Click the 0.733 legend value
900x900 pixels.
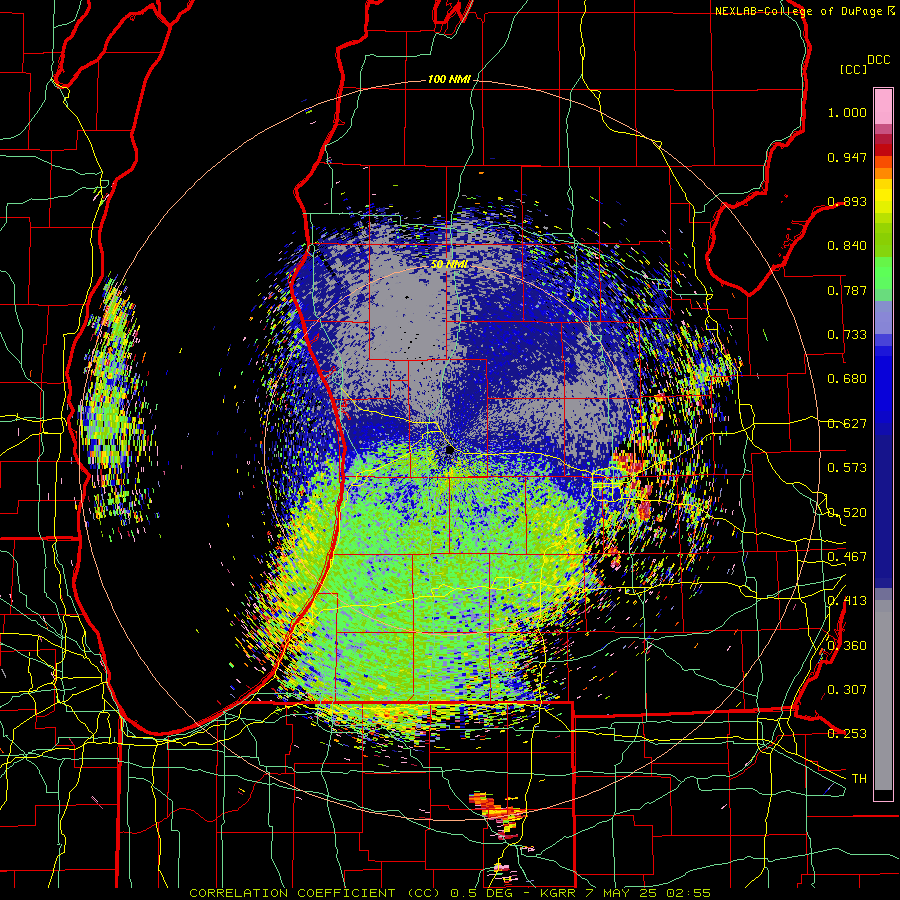(x=847, y=335)
